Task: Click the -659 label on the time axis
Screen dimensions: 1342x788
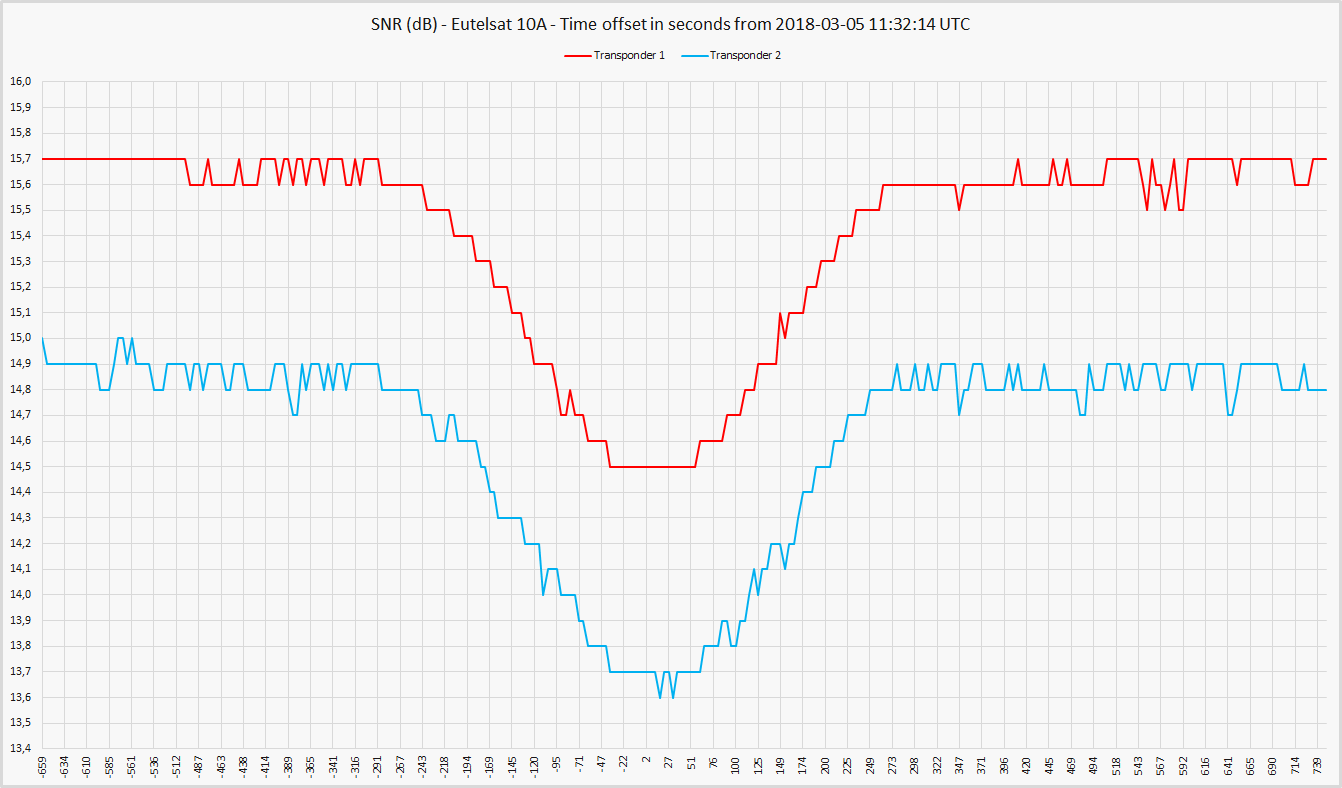Action: pyautogui.click(x=42, y=767)
